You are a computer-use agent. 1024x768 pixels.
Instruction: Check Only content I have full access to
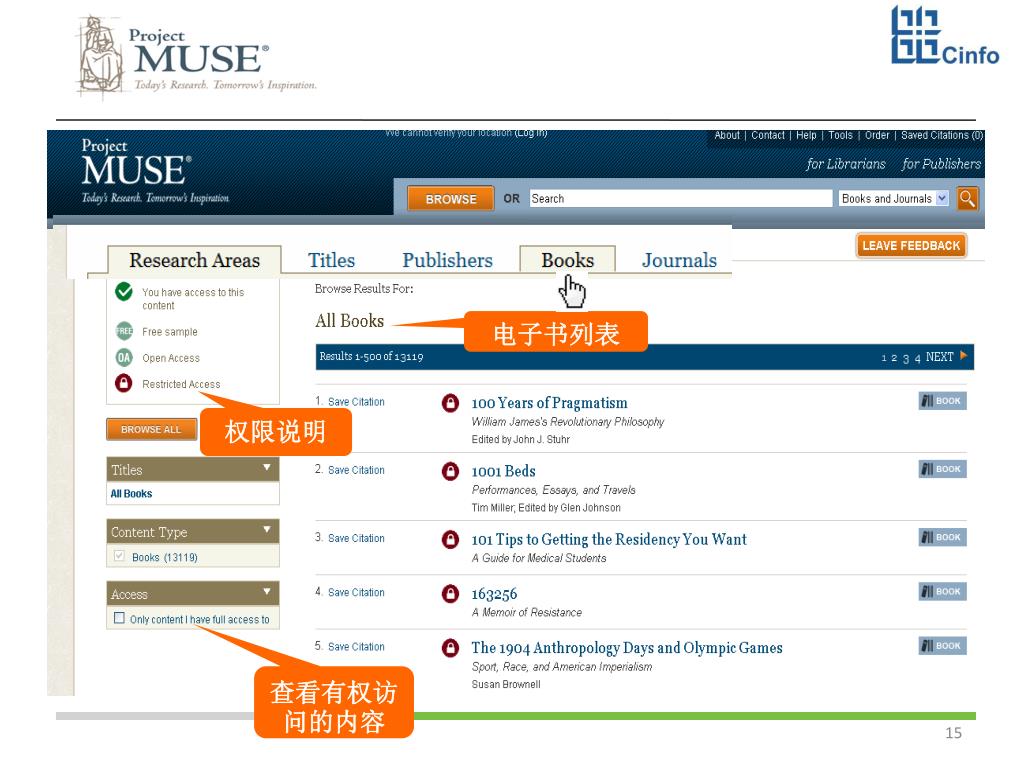coord(119,618)
